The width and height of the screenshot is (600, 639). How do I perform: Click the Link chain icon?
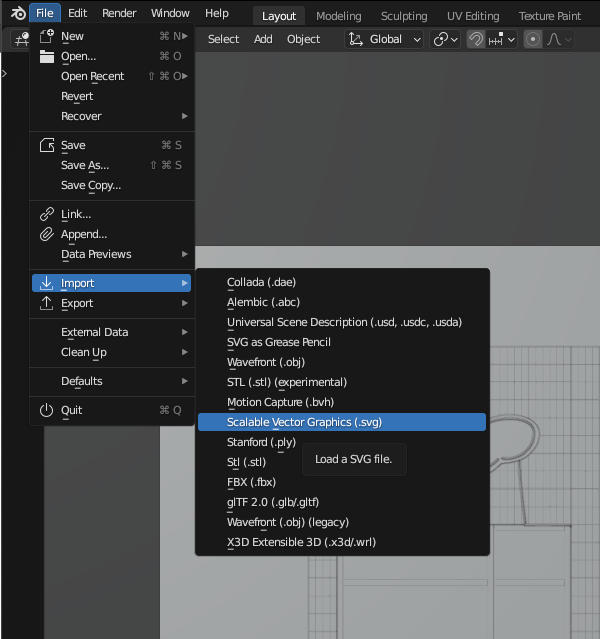47,214
